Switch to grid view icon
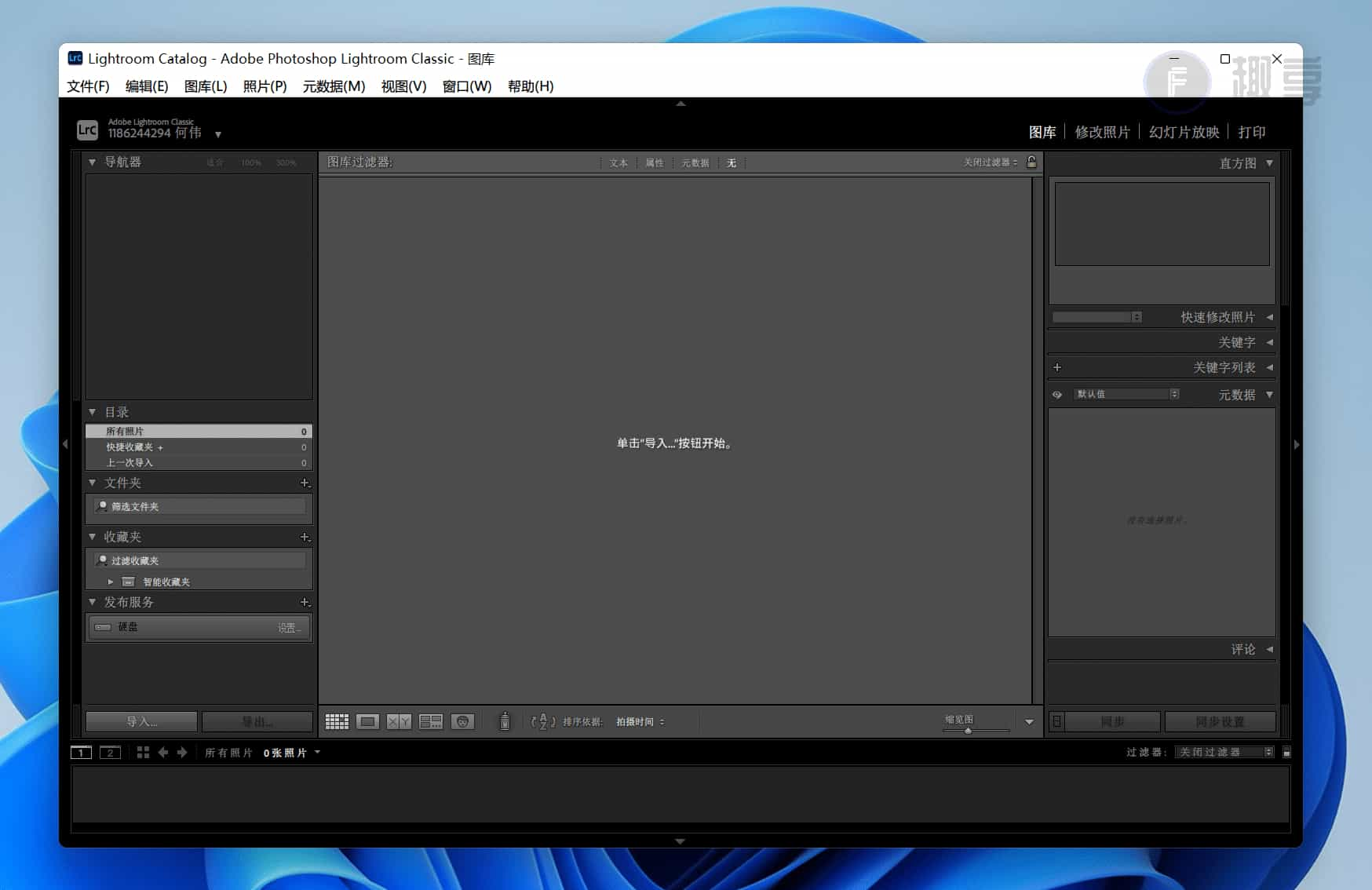Viewport: 1372px width, 890px height. point(337,721)
